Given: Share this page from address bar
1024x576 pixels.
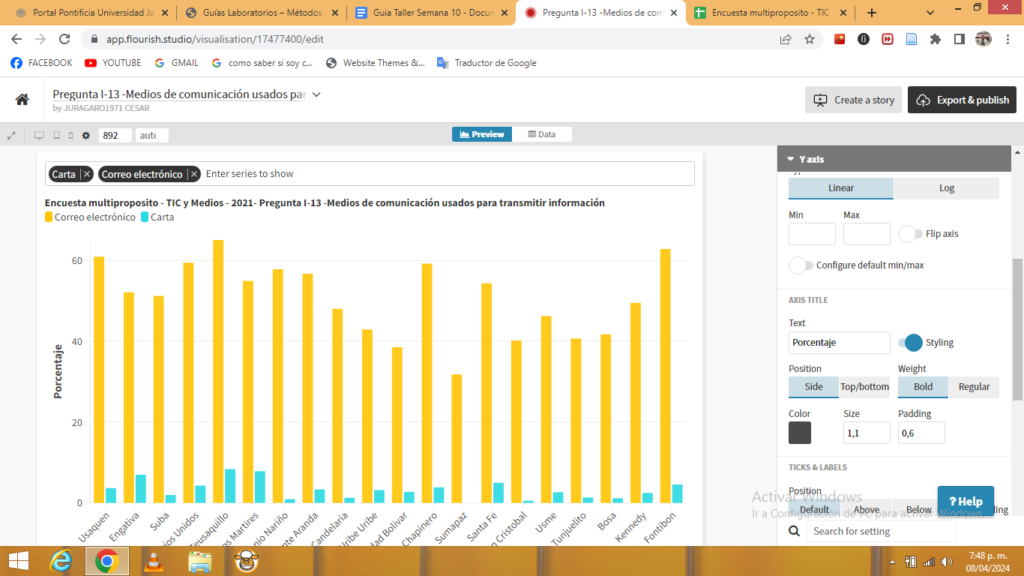Looking at the screenshot, I should click(786, 39).
